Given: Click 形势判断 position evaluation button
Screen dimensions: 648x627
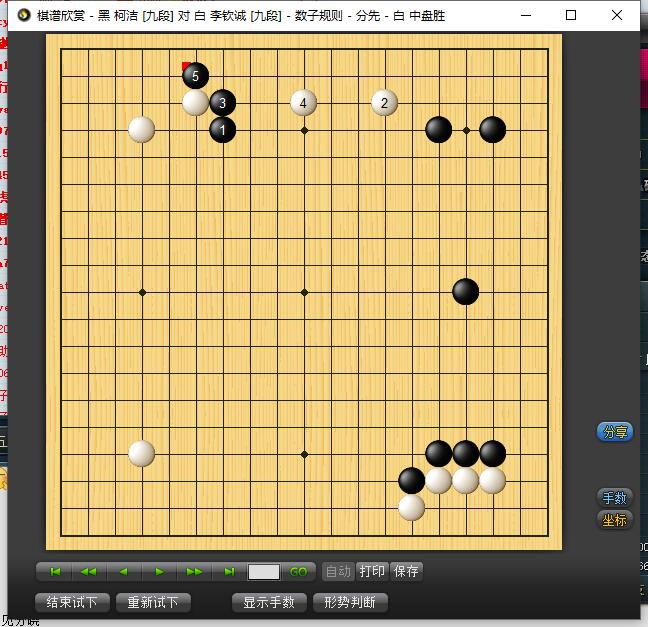Looking at the screenshot, I should click(350, 602).
